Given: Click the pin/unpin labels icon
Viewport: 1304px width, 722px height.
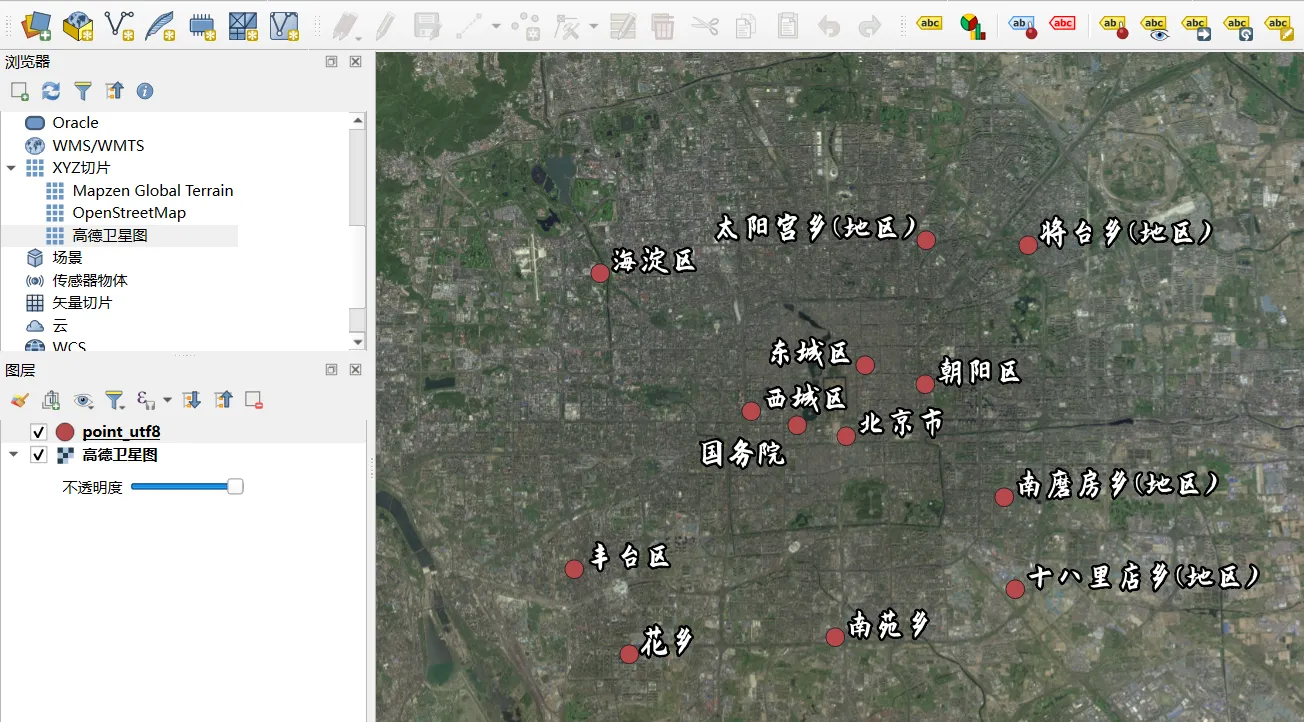Looking at the screenshot, I should [1114, 26].
